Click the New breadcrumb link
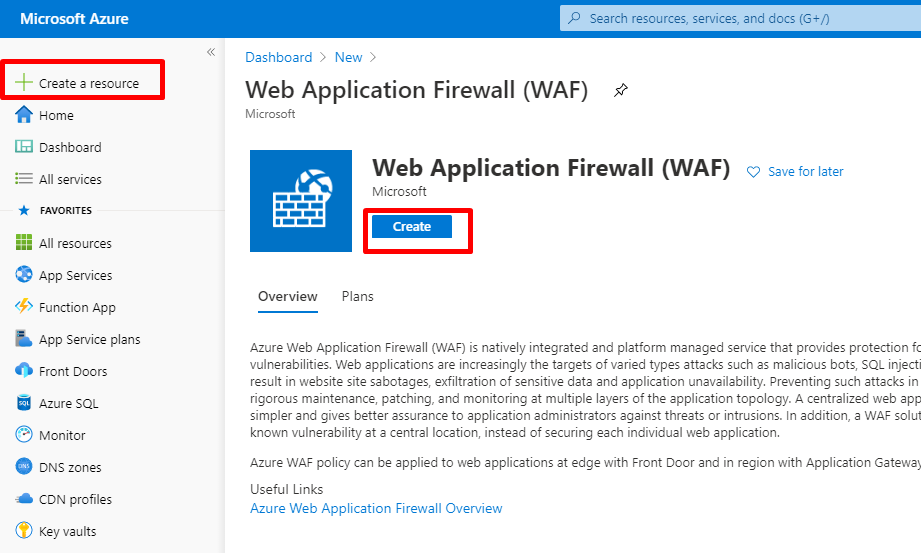Image resolution: width=921 pixels, height=553 pixels. pos(348,57)
